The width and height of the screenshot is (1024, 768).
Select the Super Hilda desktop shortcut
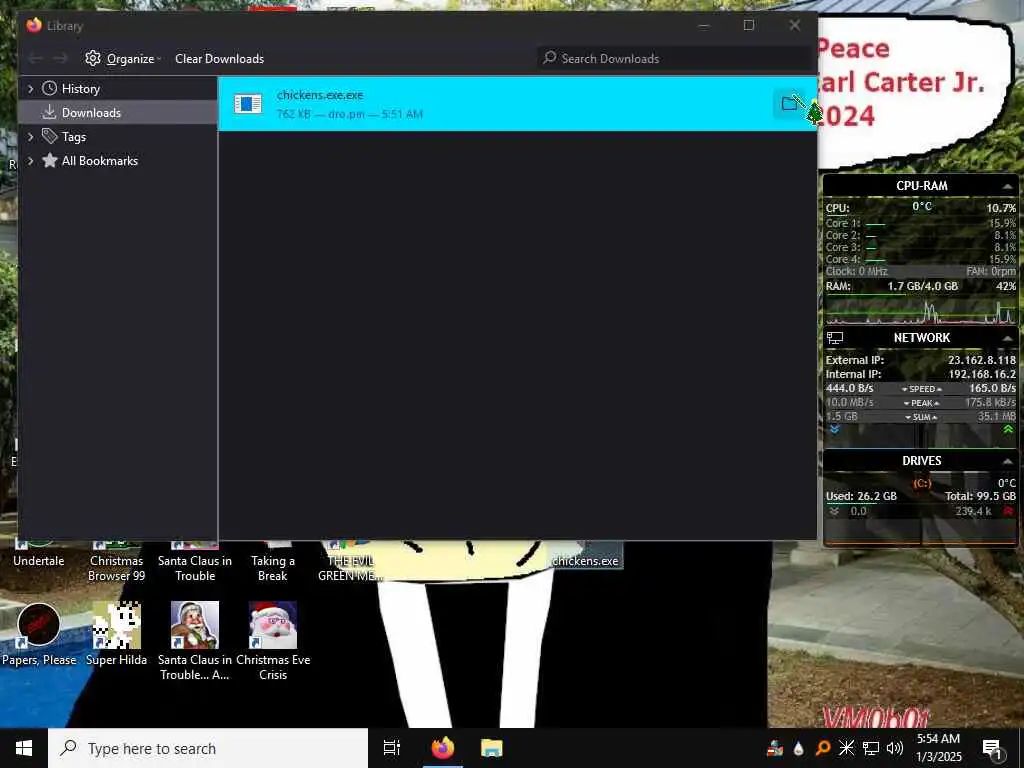(116, 635)
